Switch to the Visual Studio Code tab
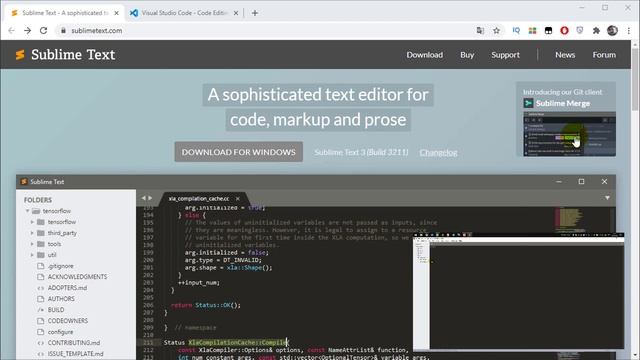 184,13
